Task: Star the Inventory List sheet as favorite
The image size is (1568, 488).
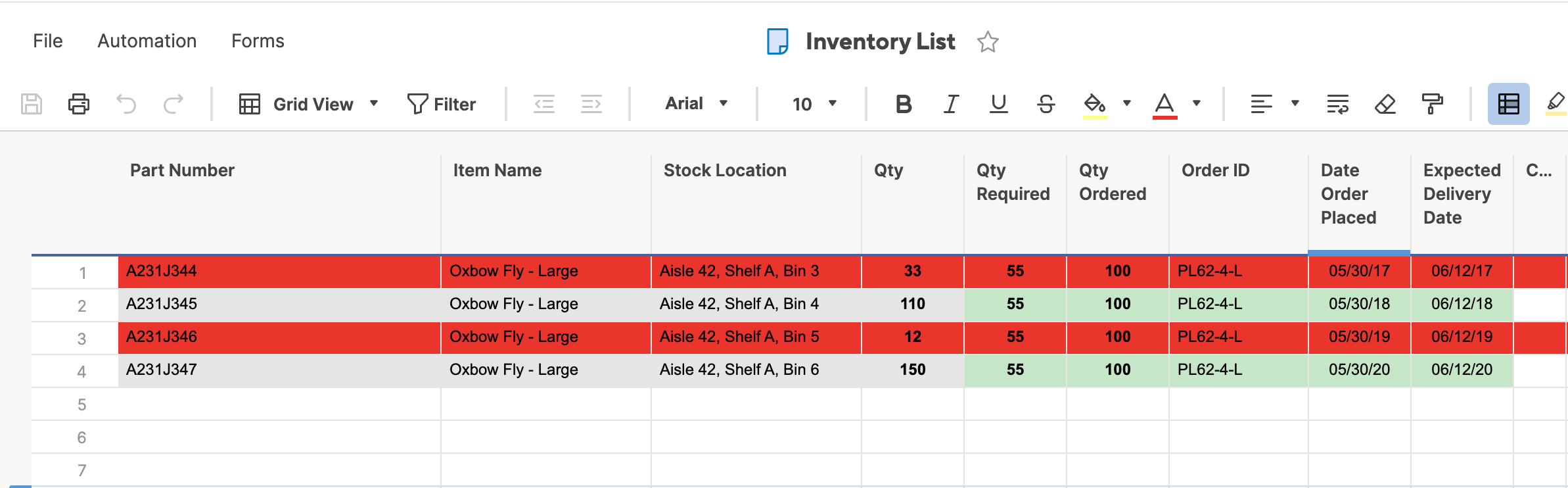Action: (988, 42)
